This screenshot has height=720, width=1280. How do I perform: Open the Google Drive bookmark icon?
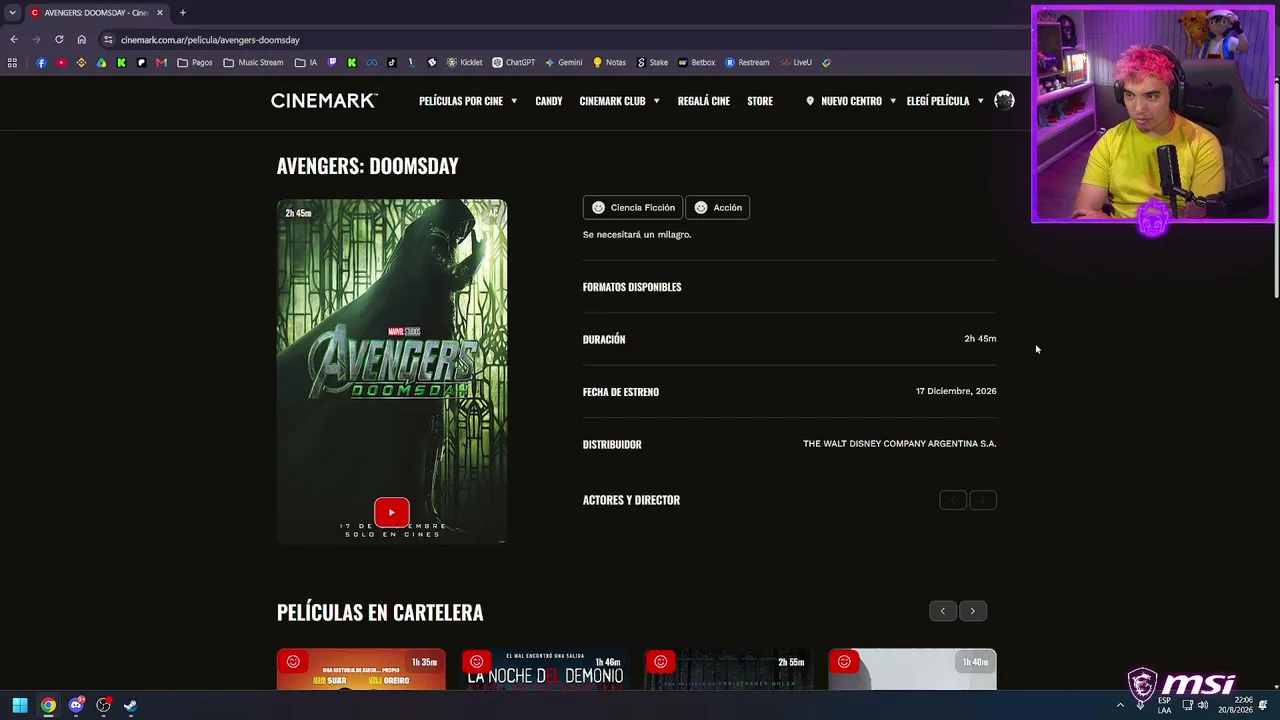click(101, 62)
